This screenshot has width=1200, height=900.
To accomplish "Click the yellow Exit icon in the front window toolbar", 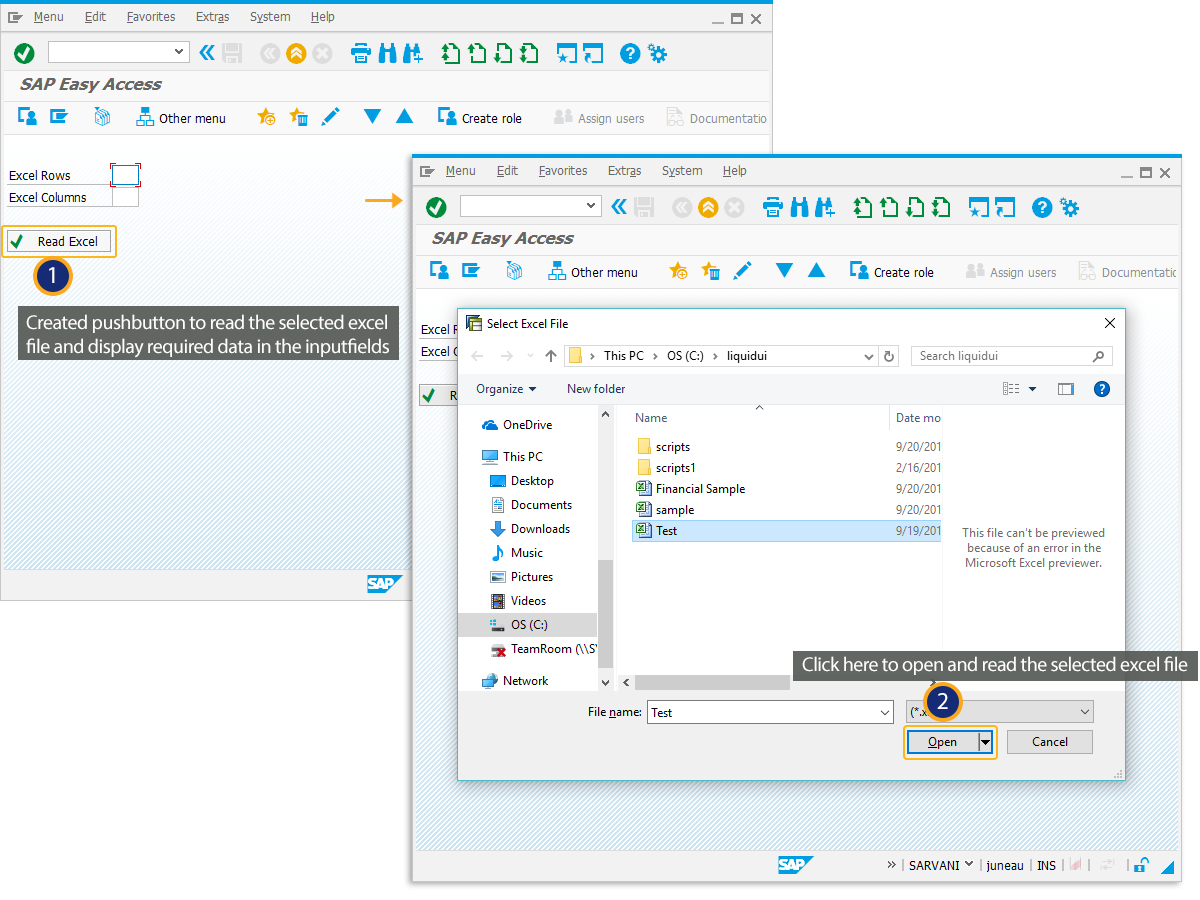I will (708, 207).
